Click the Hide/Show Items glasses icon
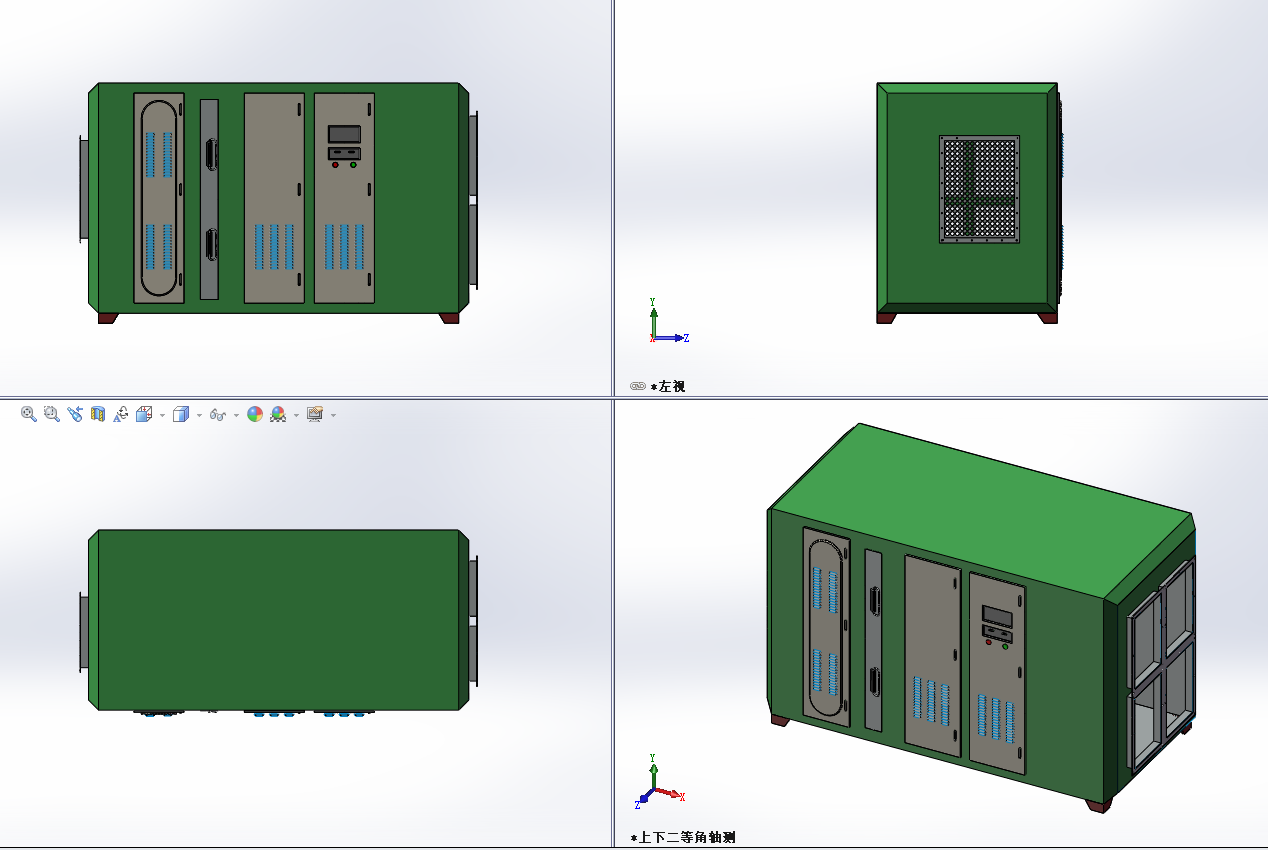 (x=217, y=414)
